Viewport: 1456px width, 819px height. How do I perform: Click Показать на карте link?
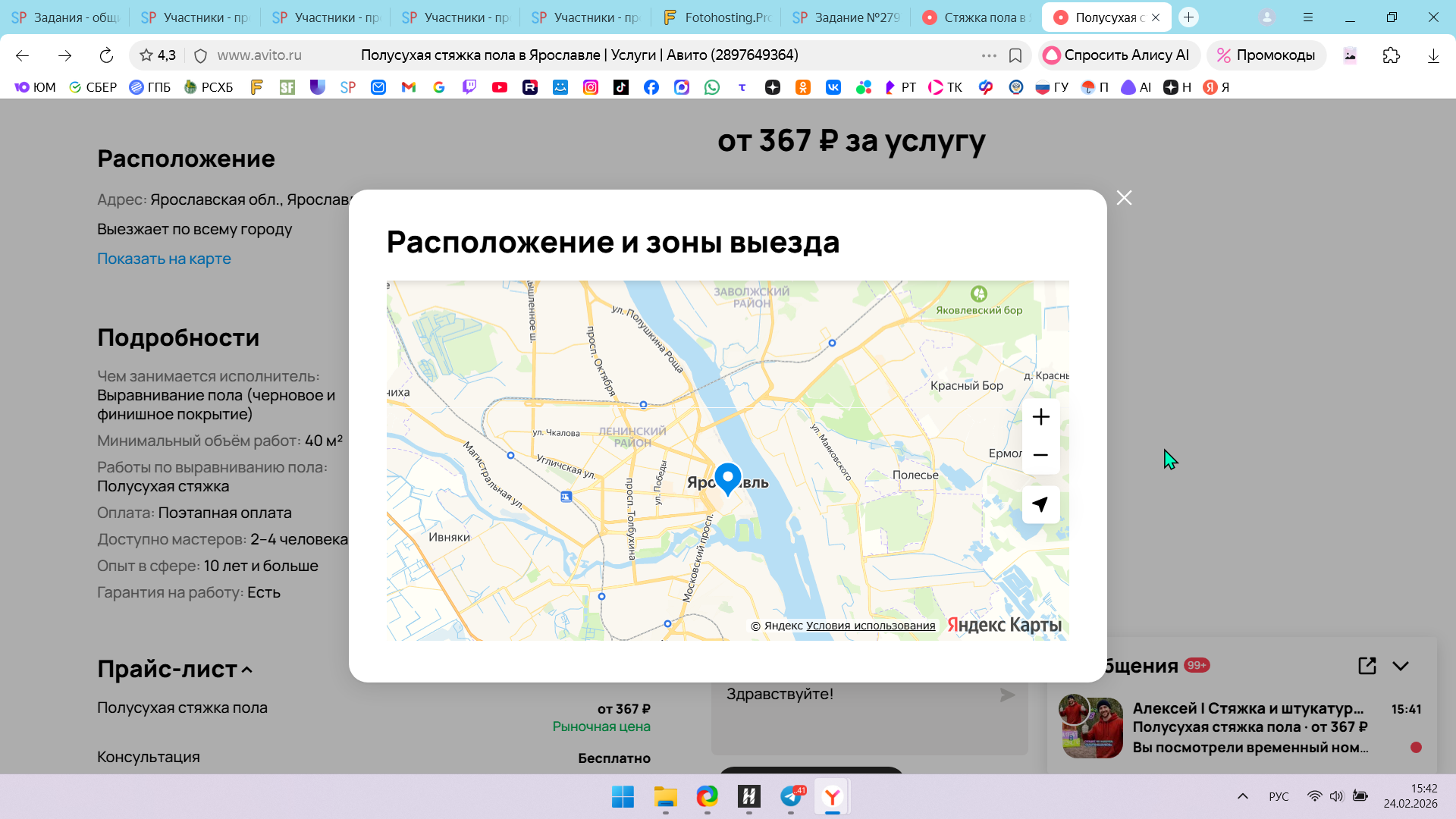164,259
